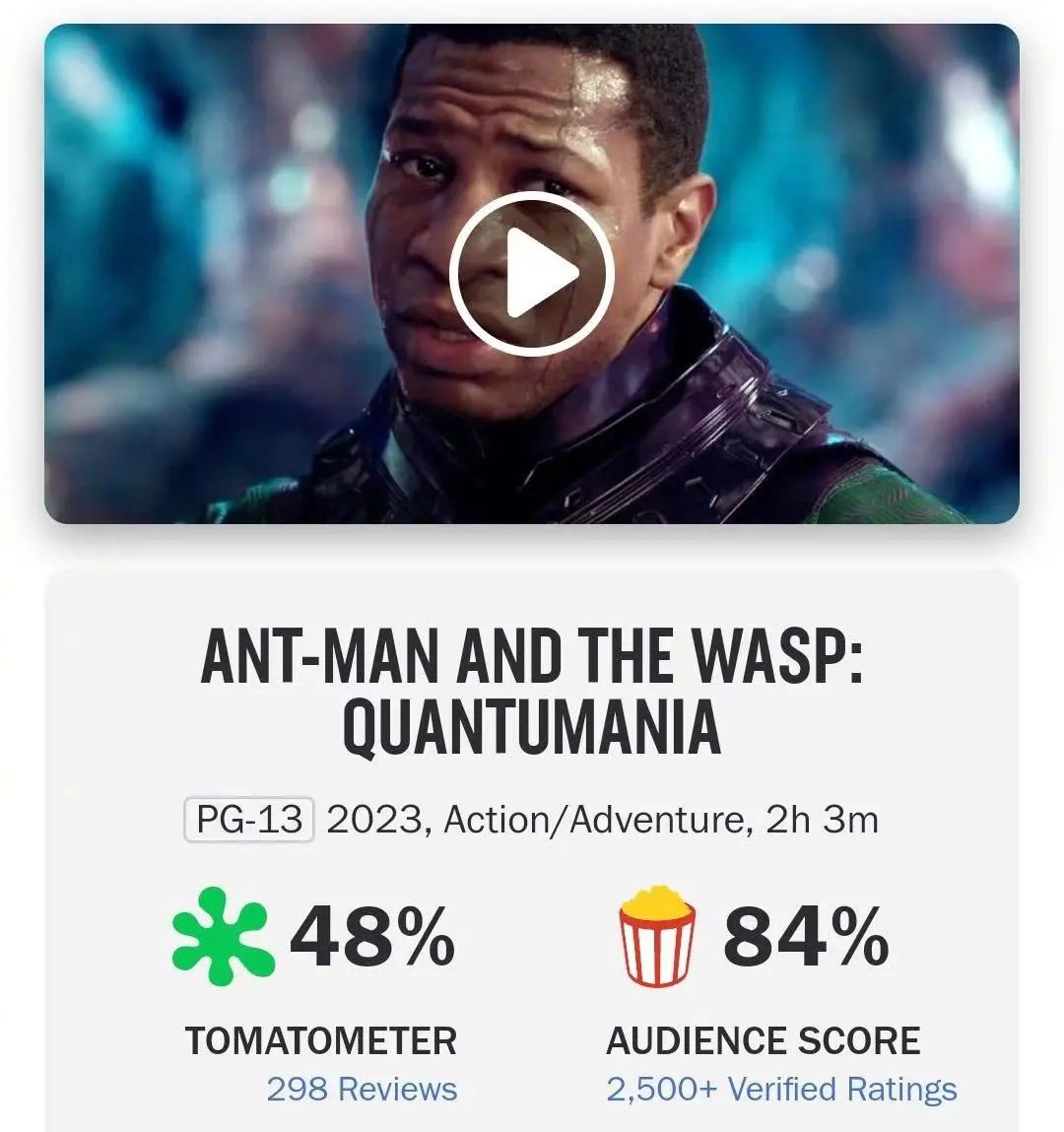Click the 48% Tomatometer score
This screenshot has height=1132, width=1064.
click(372, 938)
